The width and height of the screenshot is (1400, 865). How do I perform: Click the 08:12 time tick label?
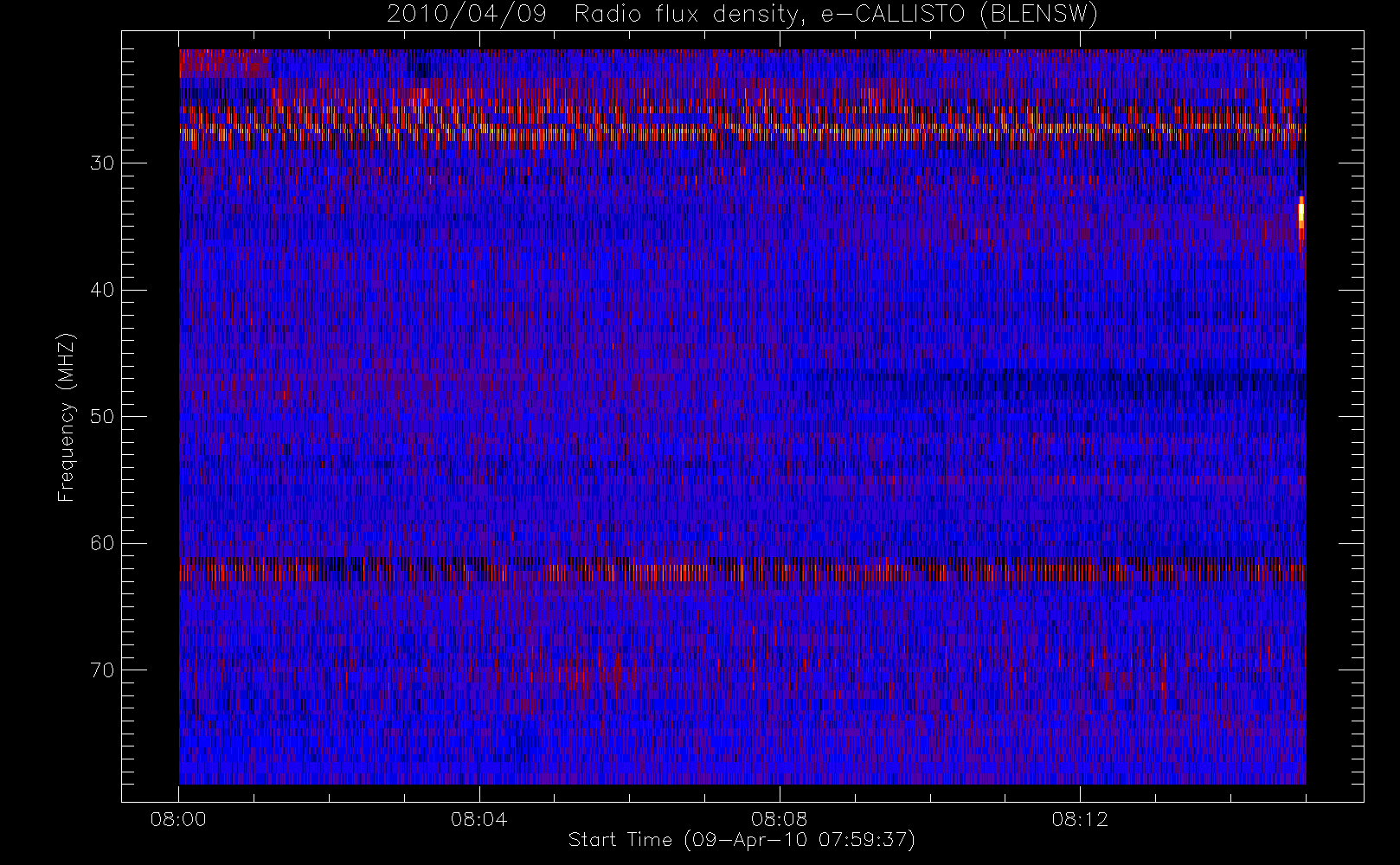click(1080, 819)
